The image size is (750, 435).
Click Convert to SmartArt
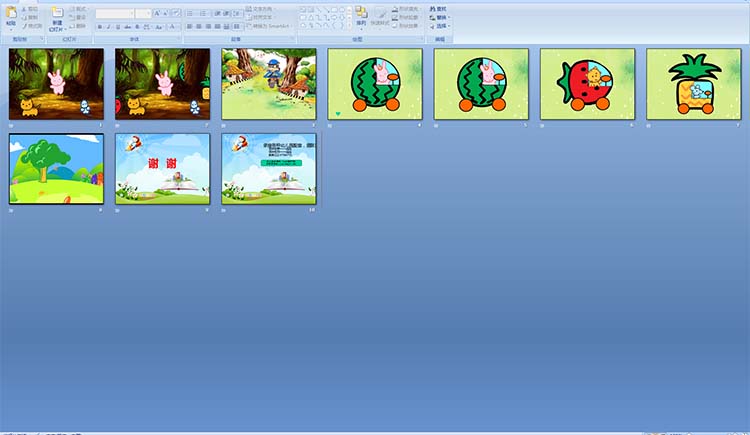269,26
